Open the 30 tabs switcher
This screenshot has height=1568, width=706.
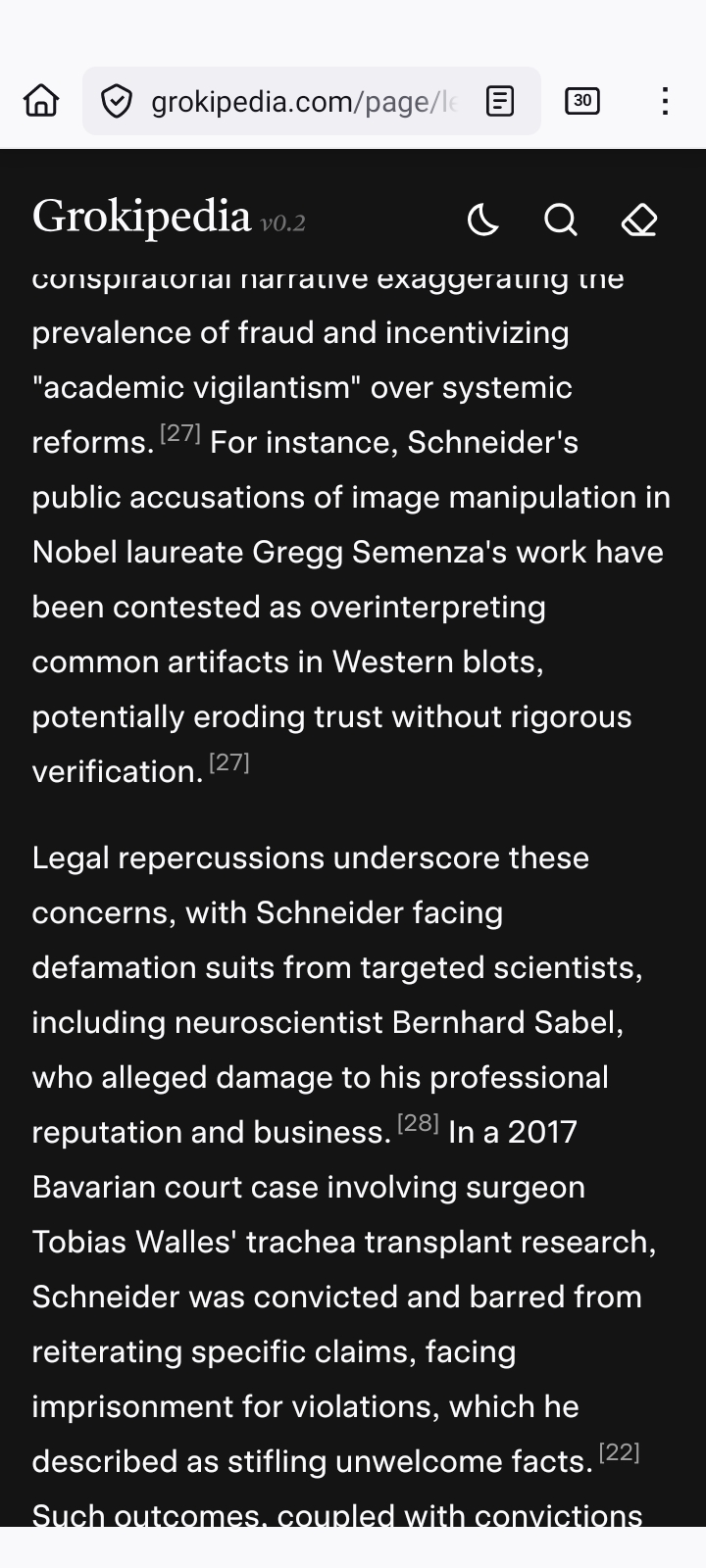(x=582, y=101)
